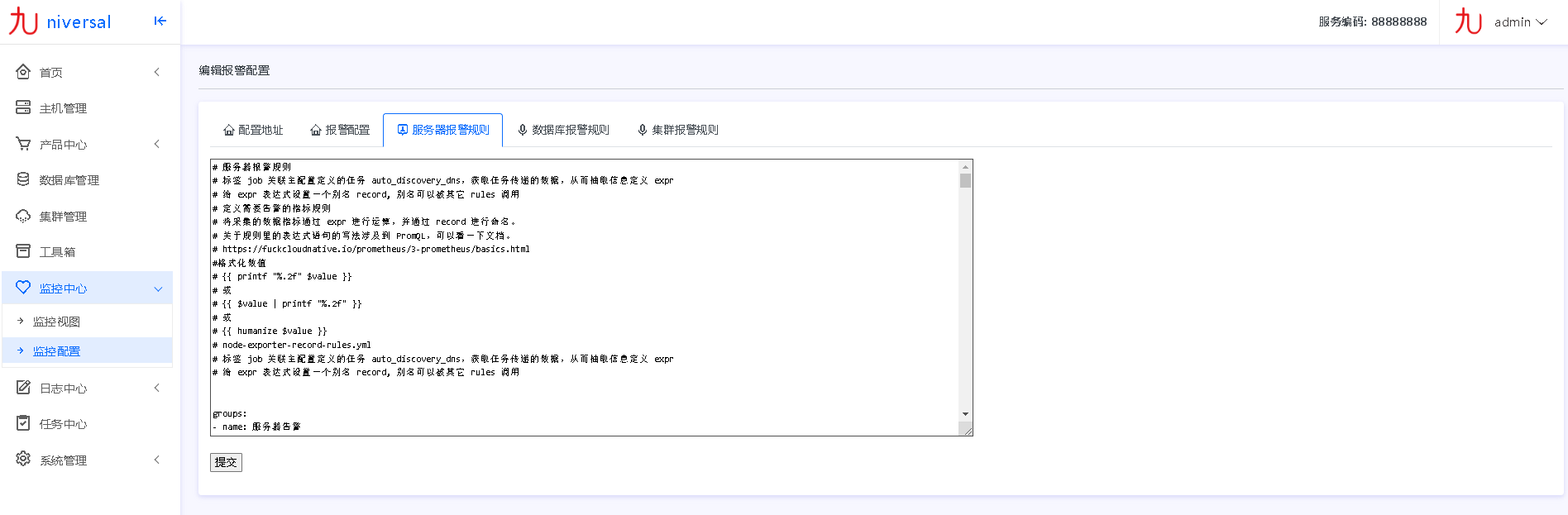Expand the 日志中心 menu chevron
Screen dimensions: 1568x515
point(157,388)
